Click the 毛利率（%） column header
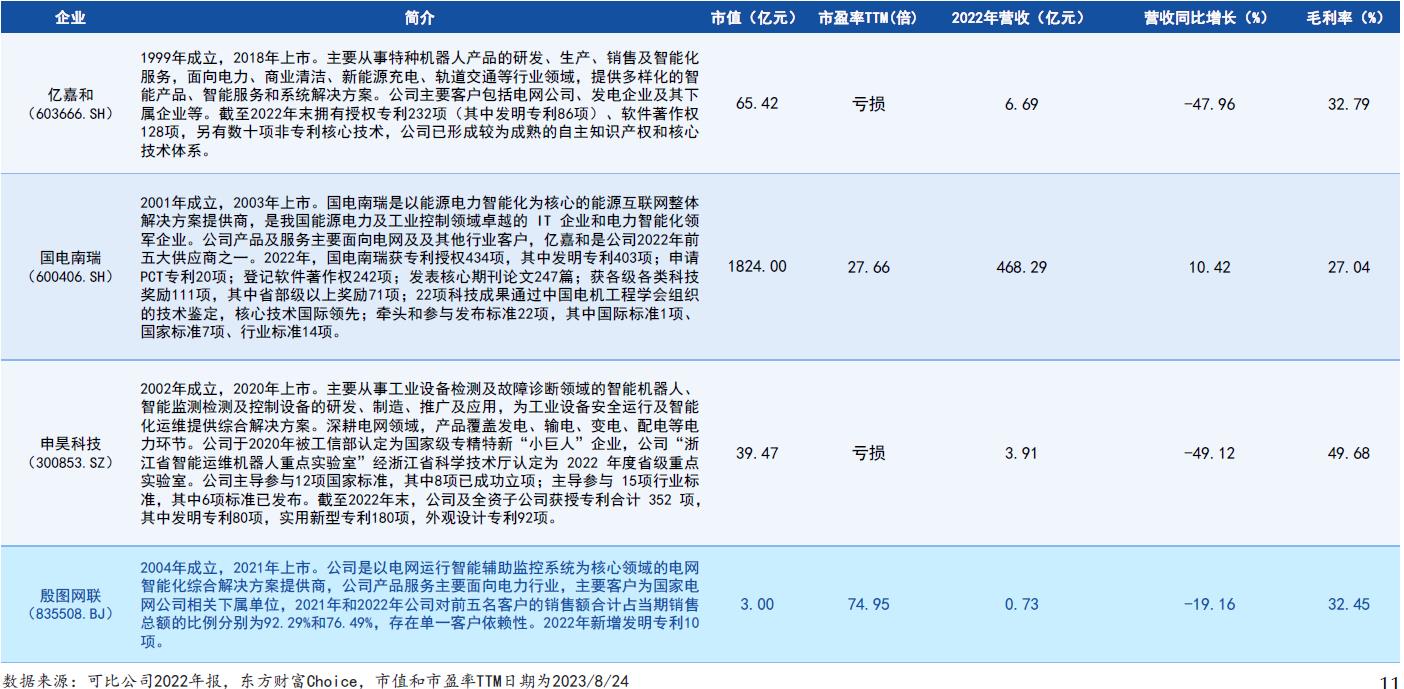1404x689 pixels. (1345, 17)
